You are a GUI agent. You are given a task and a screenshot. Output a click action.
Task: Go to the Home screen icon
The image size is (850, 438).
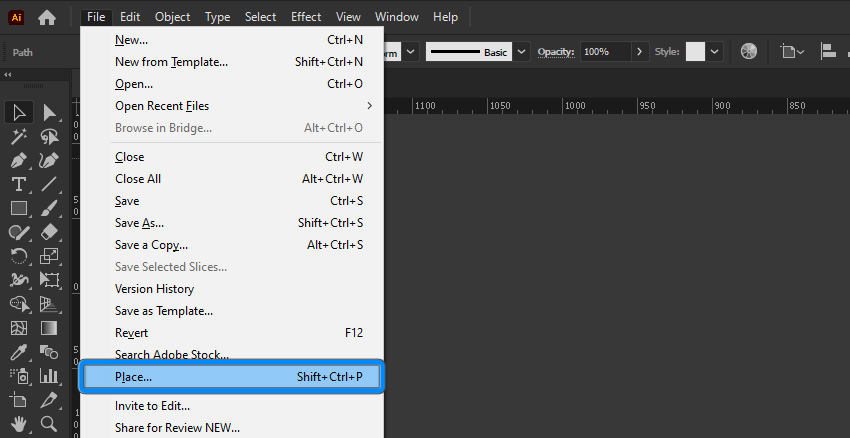coord(47,17)
